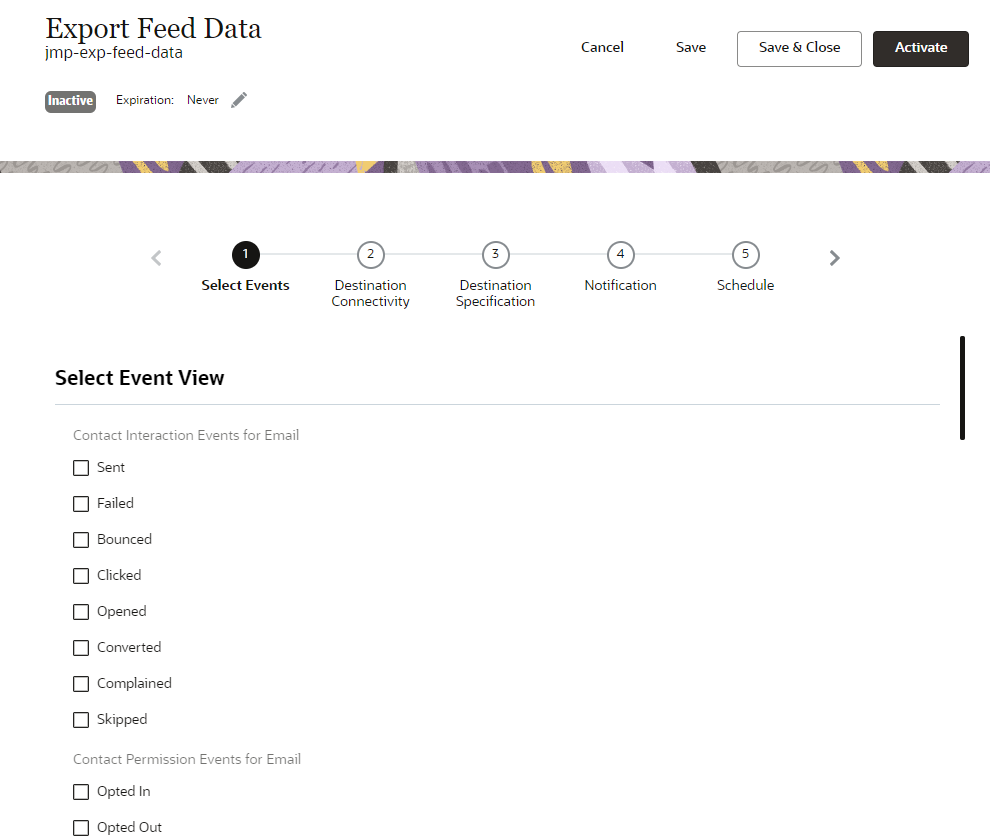
Task: Open step 4 Notification circle
Action: 620,255
